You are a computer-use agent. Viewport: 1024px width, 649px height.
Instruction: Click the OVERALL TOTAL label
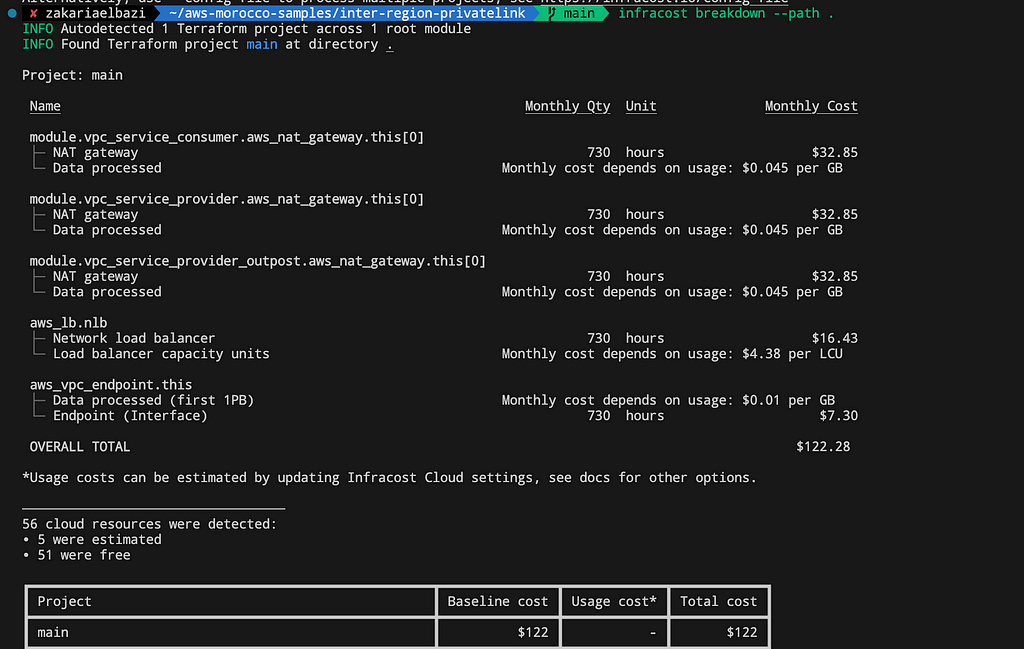coord(80,447)
